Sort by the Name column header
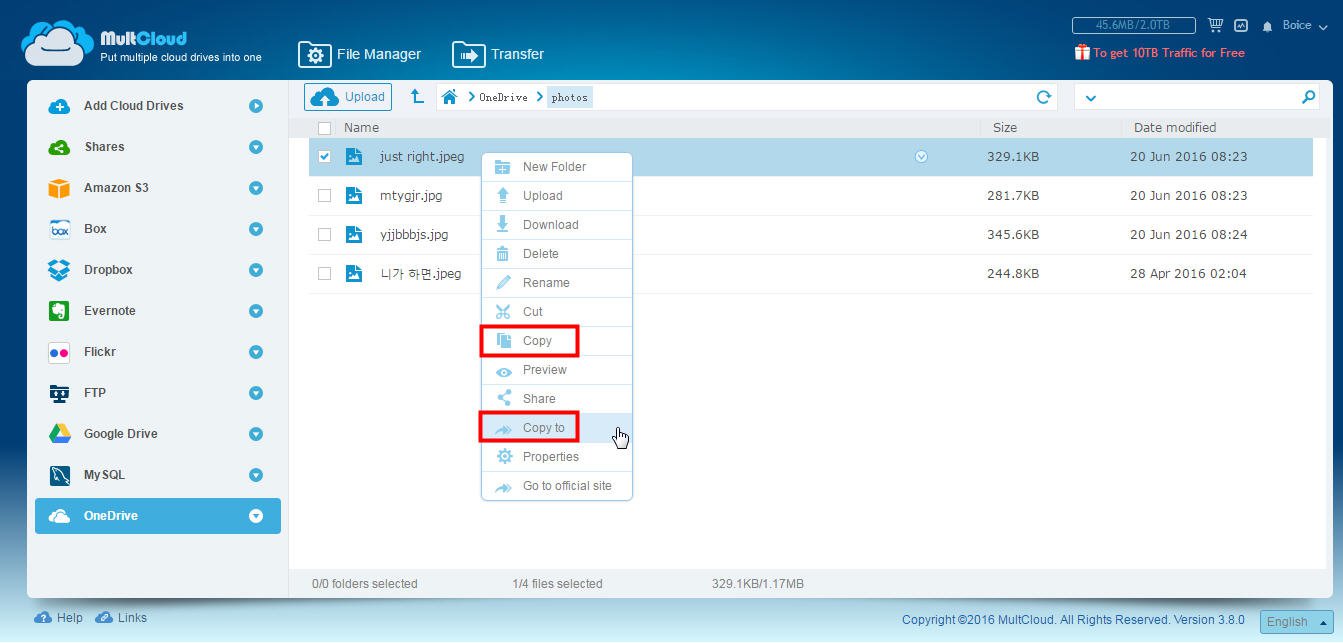This screenshot has height=643, width=1343. pos(361,128)
